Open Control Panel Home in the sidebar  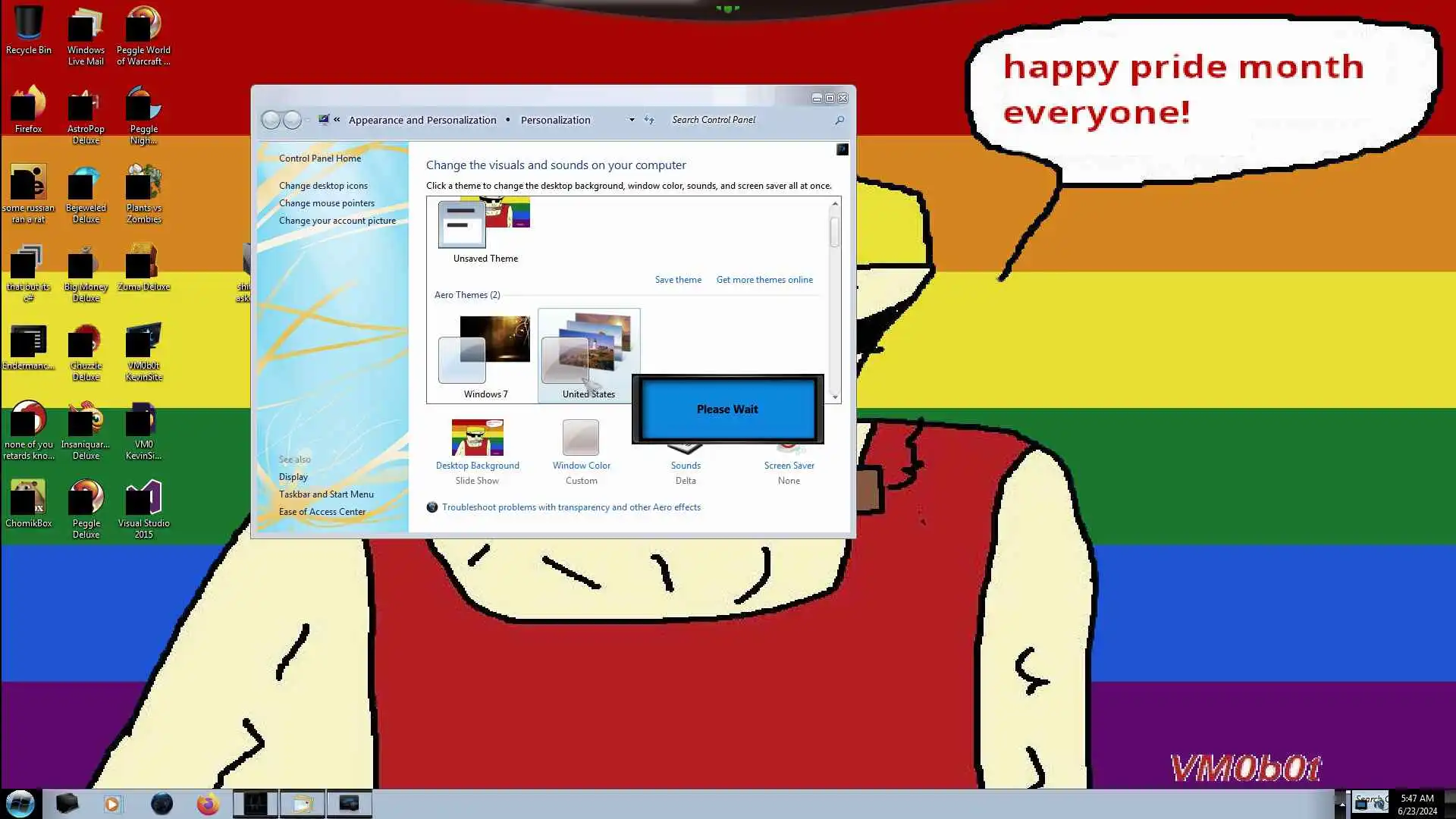pos(319,158)
